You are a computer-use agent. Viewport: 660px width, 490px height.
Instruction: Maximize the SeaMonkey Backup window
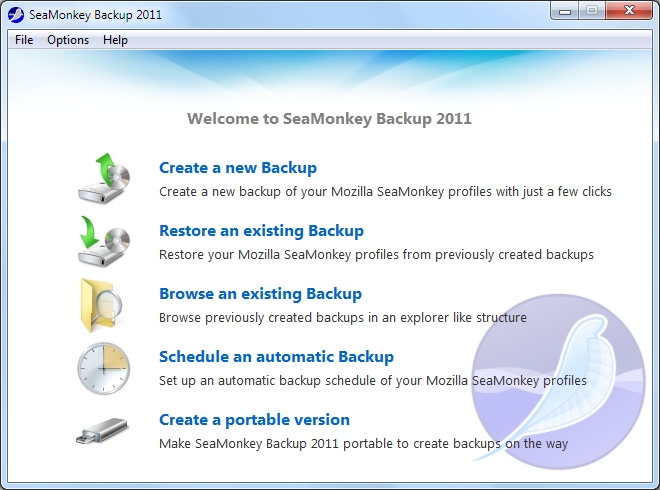tap(592, 11)
